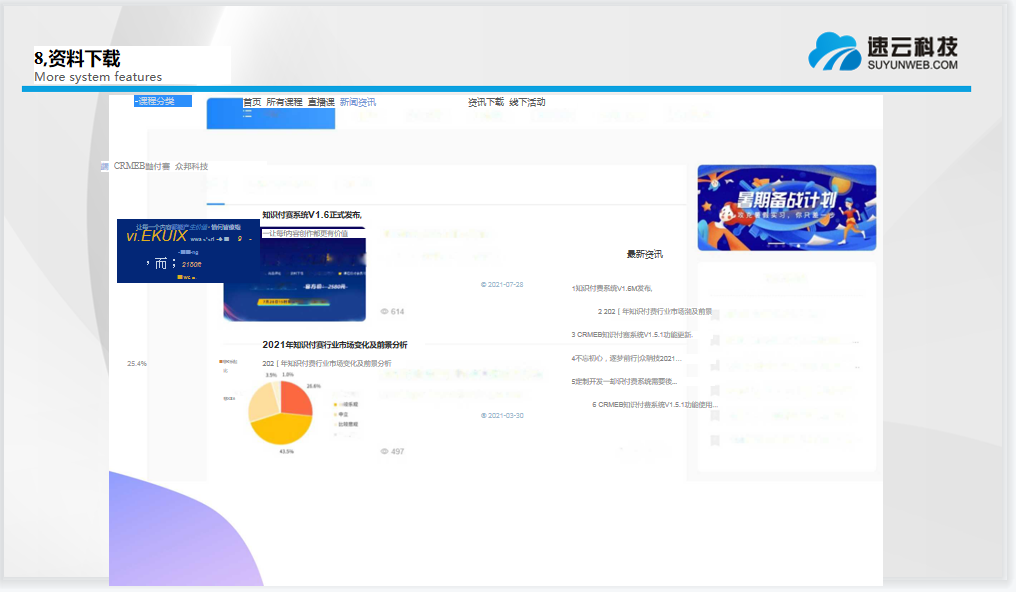Click the 暑期备战计划 banner image
The width and height of the screenshot is (1016, 592).
(786, 207)
